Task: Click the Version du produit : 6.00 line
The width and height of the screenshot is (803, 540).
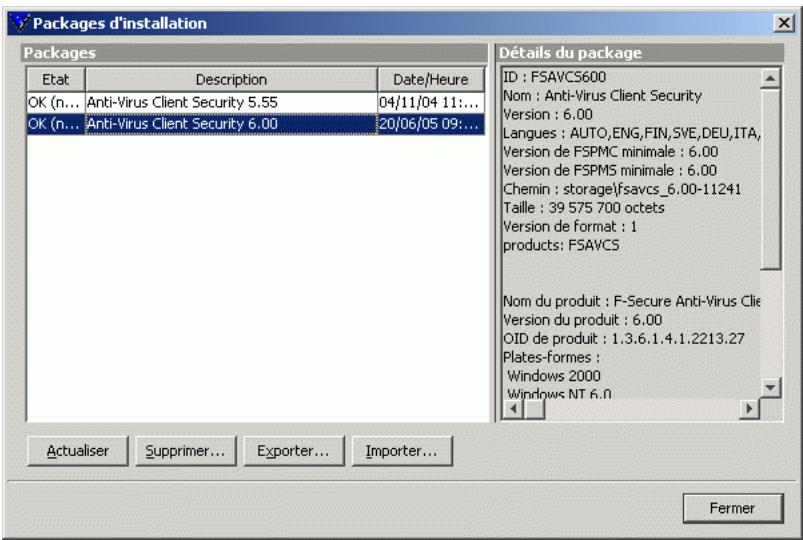Action: tap(583, 320)
